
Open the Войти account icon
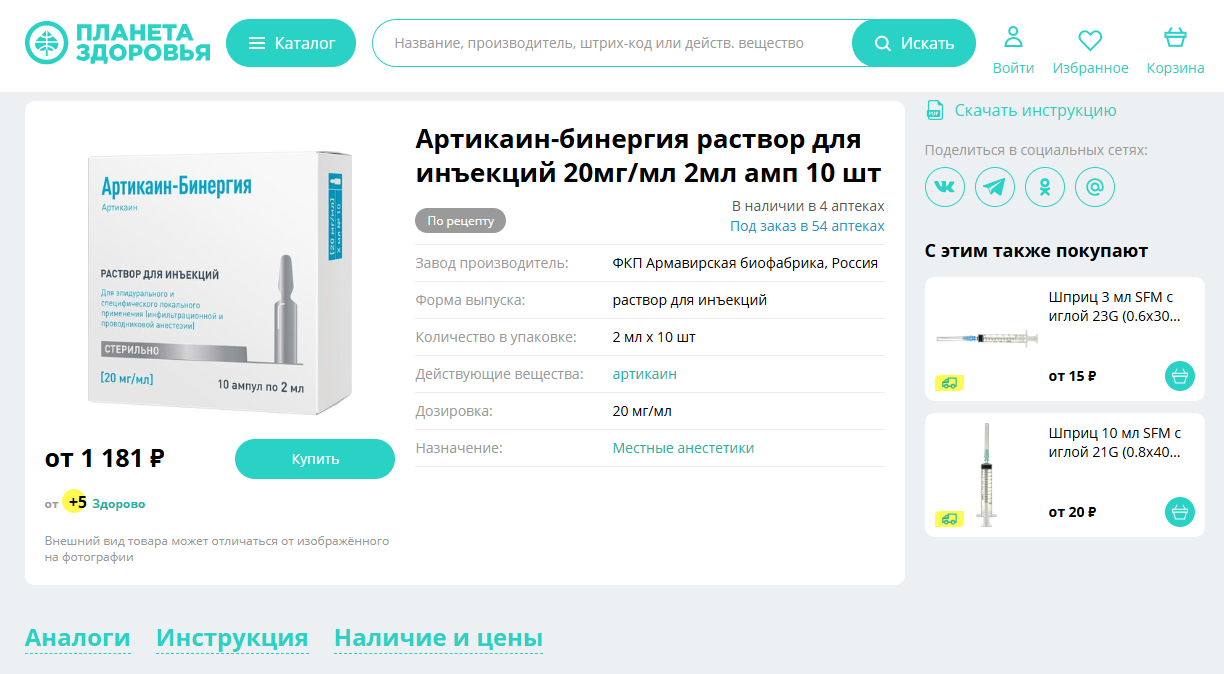coord(1013,50)
